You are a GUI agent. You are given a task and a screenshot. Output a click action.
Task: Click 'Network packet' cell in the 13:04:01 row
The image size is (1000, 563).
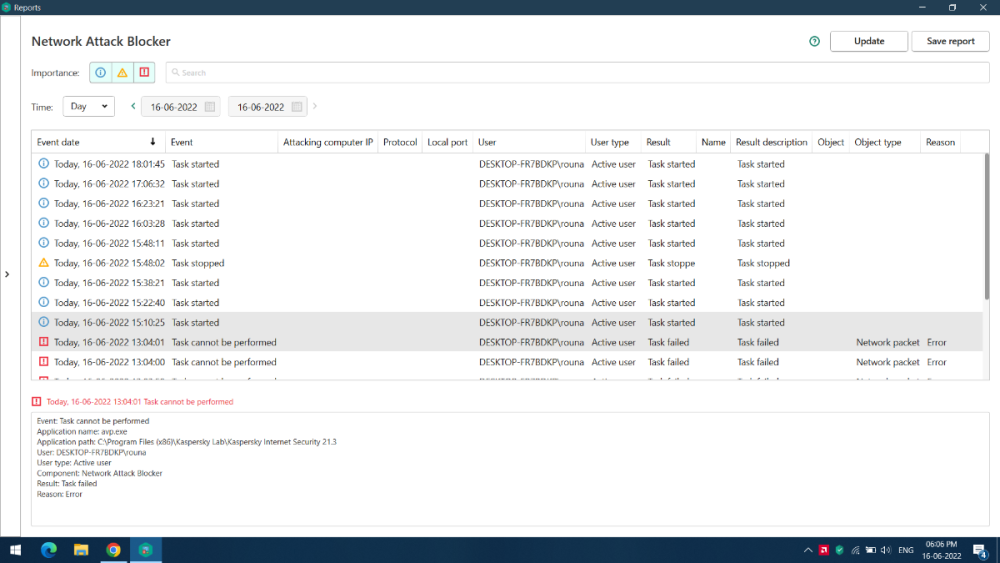(887, 342)
